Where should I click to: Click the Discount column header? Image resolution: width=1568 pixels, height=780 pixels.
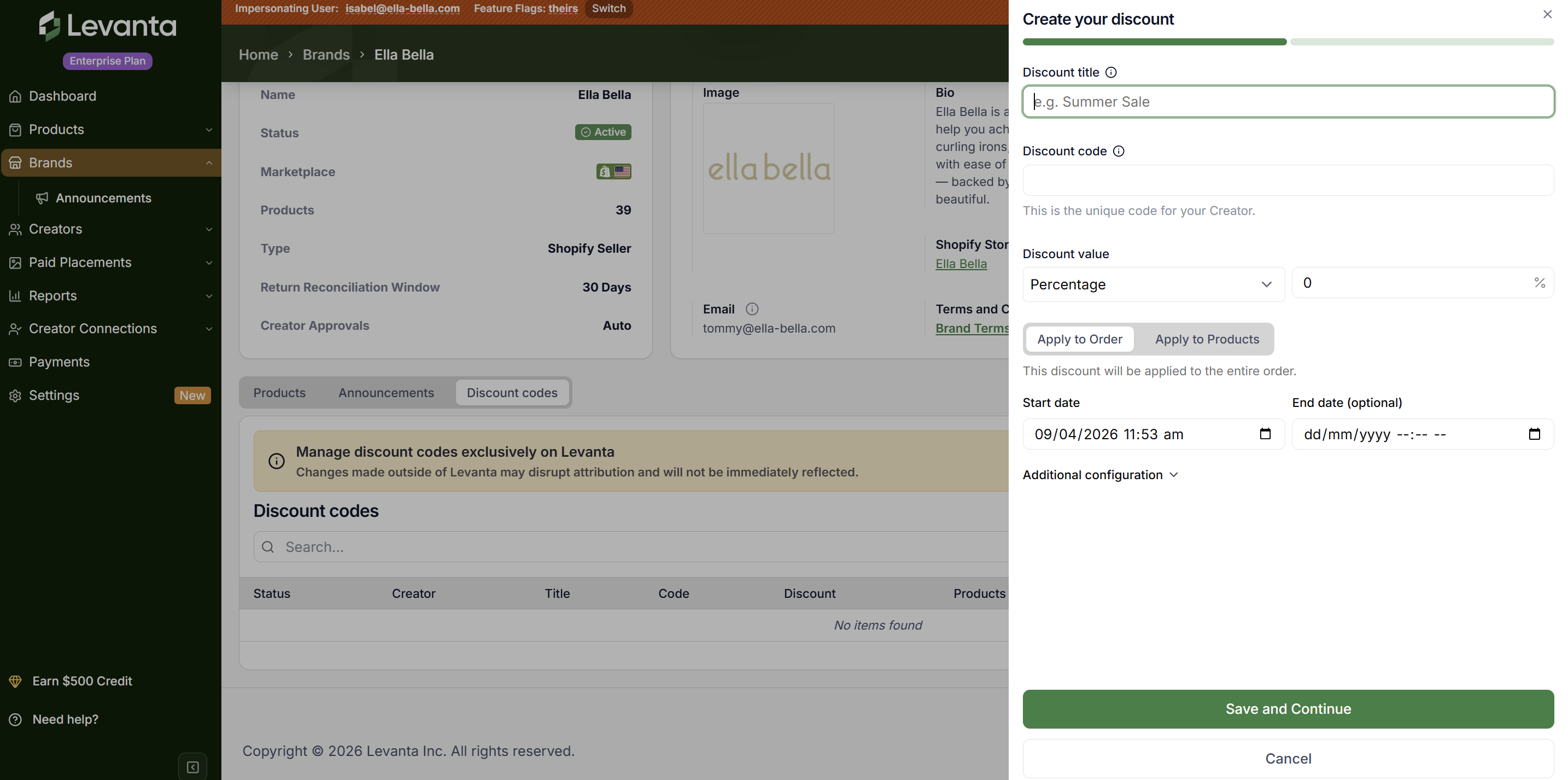809,593
